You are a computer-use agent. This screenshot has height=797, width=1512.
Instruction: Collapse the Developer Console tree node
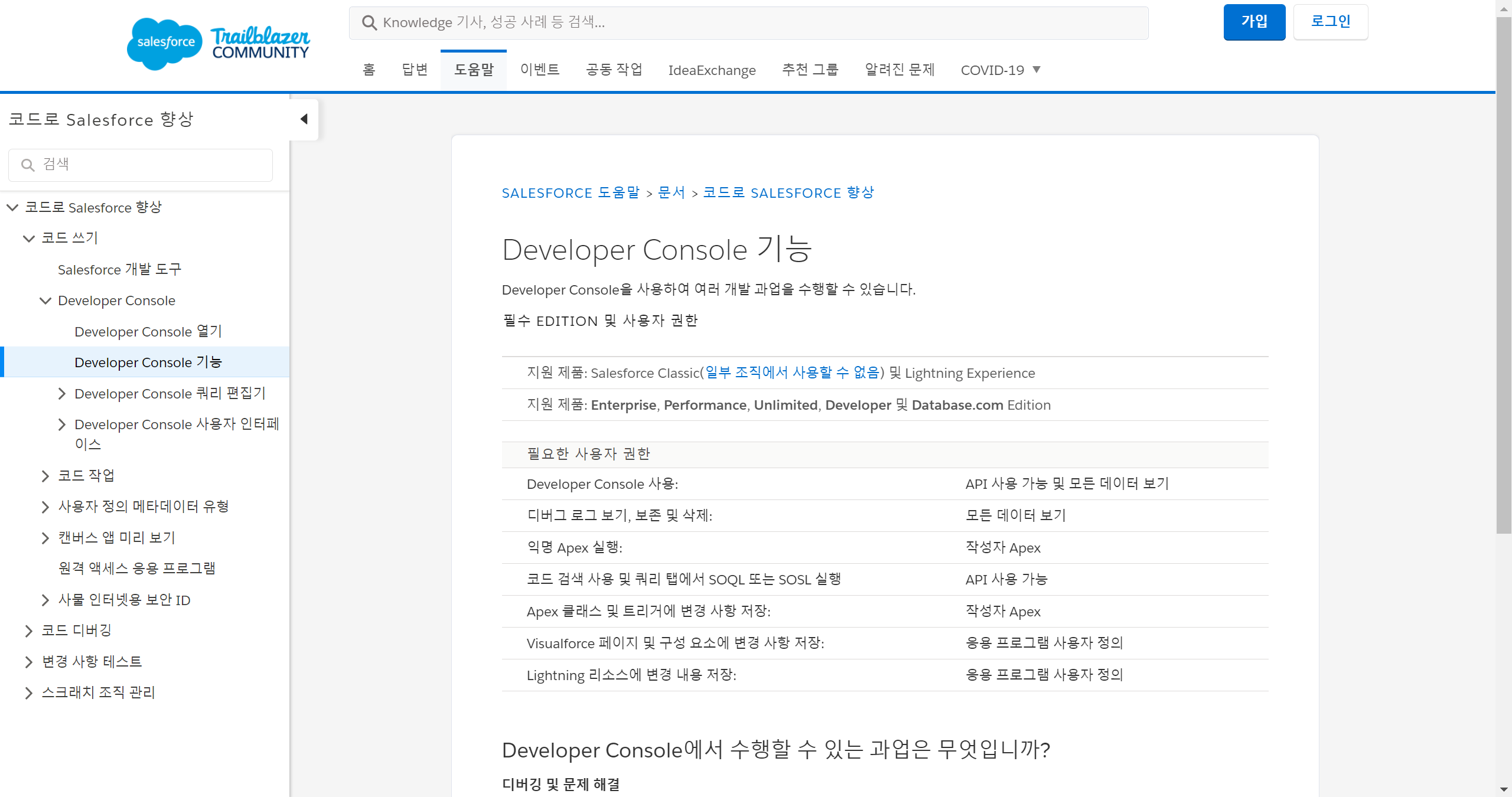45,301
